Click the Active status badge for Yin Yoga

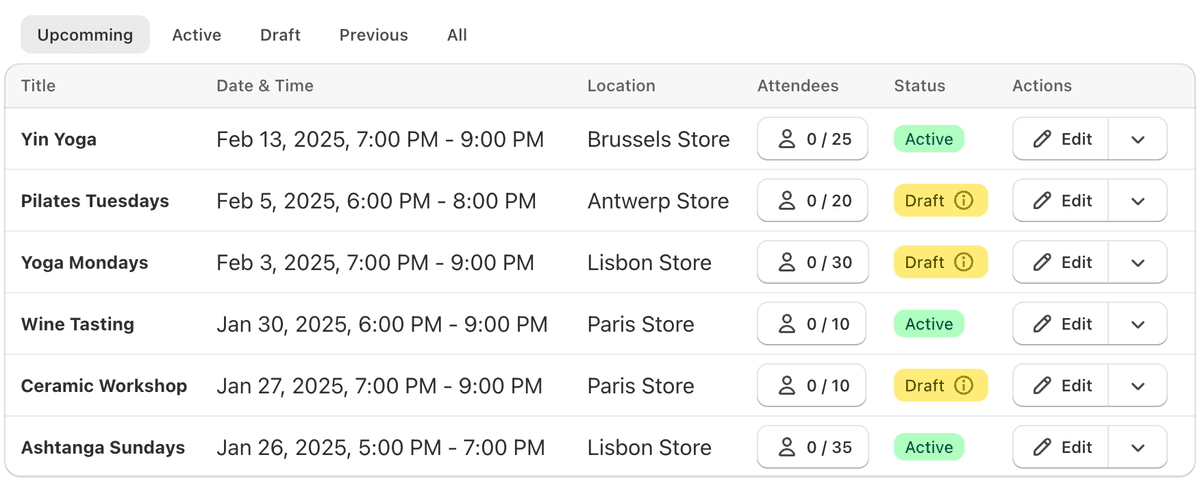[929, 139]
